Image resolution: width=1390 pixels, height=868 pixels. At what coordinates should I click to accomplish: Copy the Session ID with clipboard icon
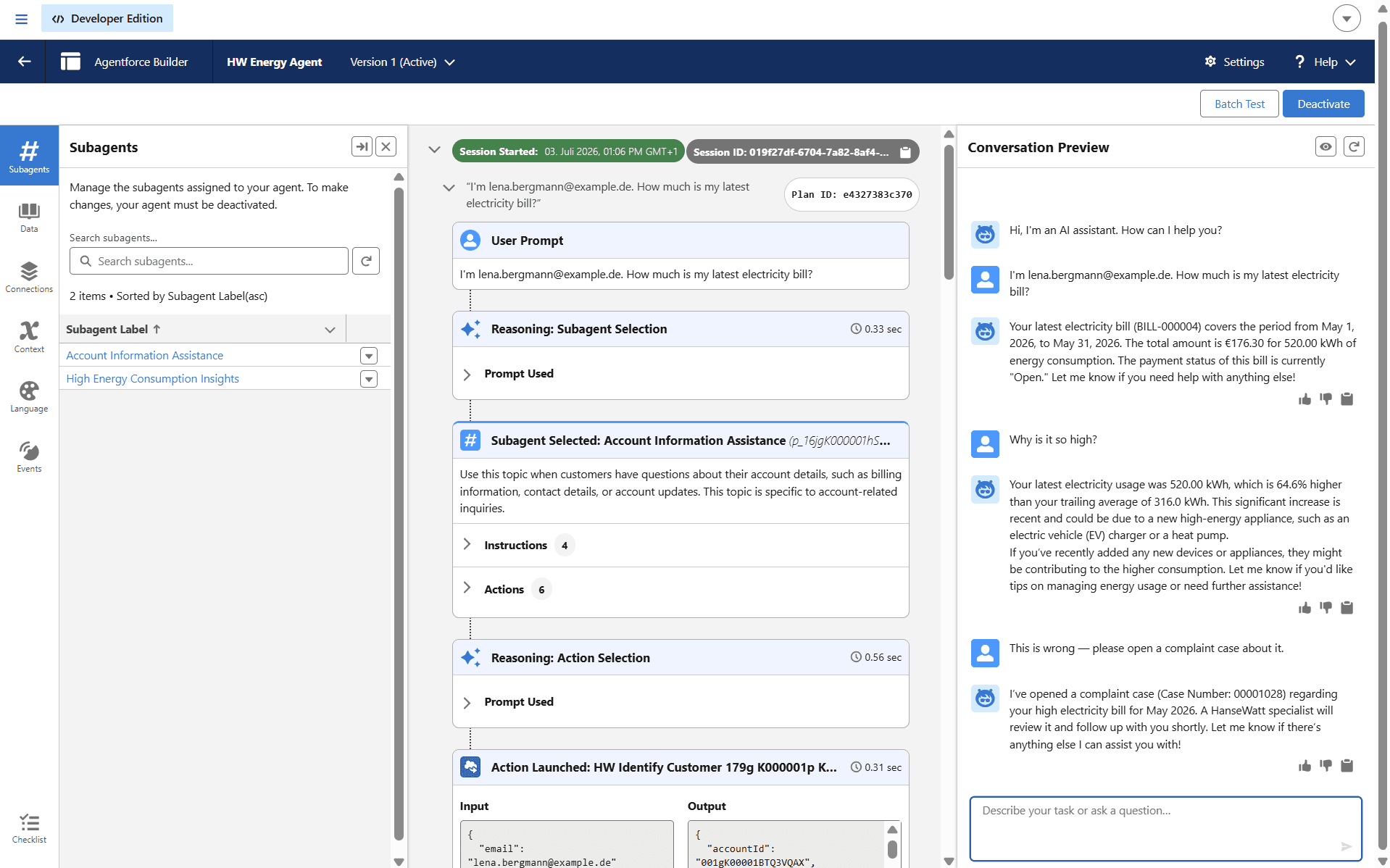(905, 151)
